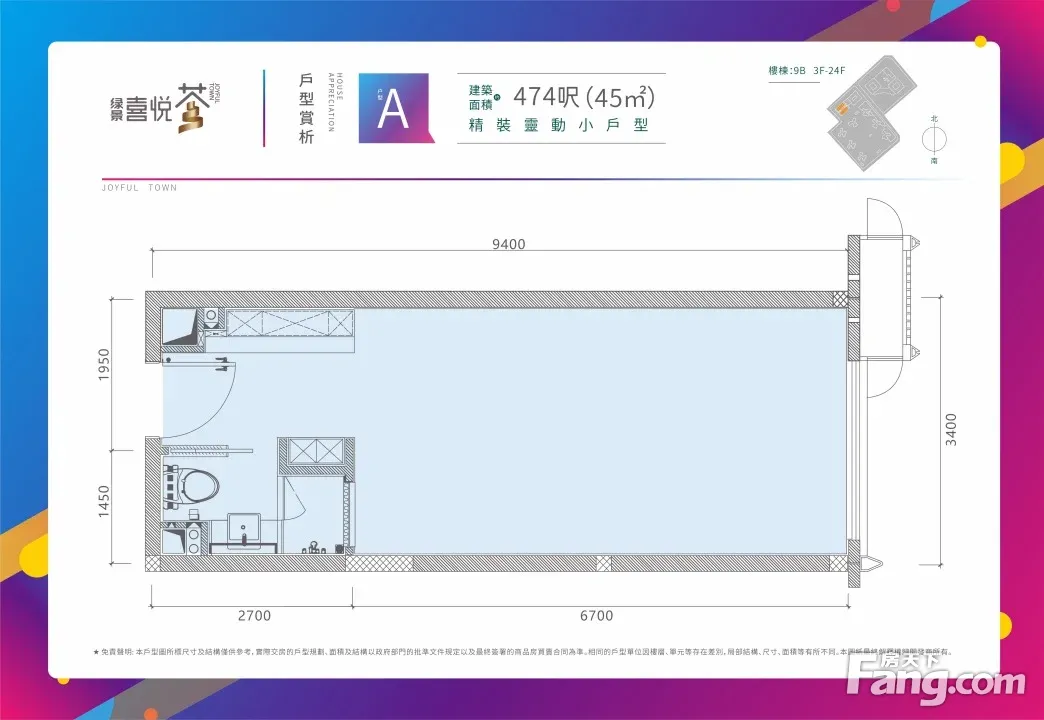
Task: Click the toilet icon in the bathroom
Action: tap(200, 486)
